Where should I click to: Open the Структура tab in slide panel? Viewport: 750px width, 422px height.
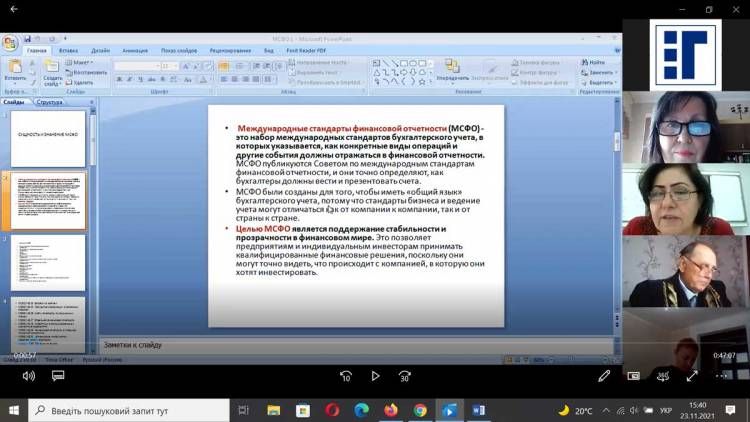tap(49, 102)
